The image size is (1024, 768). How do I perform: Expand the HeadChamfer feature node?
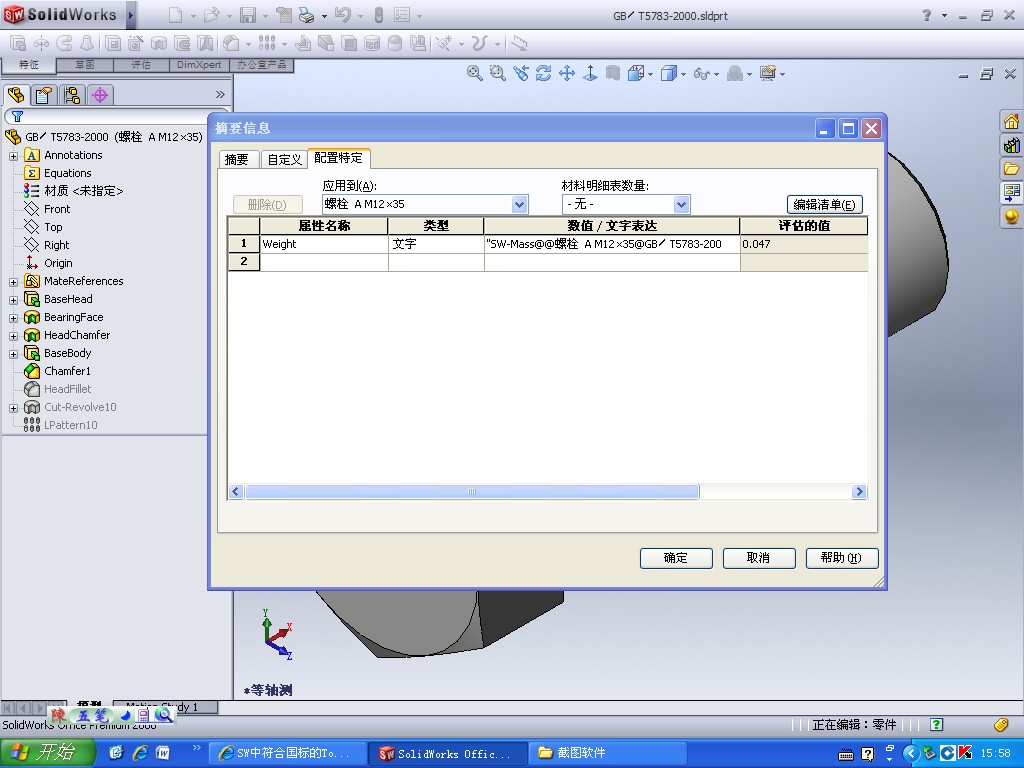(x=13, y=336)
